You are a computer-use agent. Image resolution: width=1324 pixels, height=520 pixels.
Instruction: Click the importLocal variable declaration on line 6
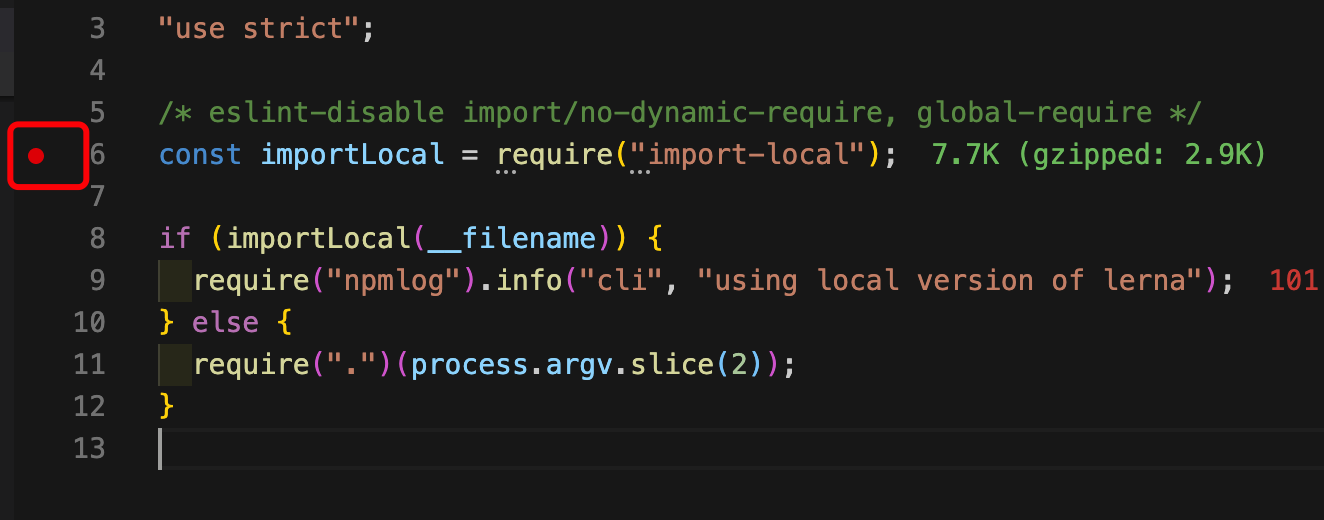(352, 155)
